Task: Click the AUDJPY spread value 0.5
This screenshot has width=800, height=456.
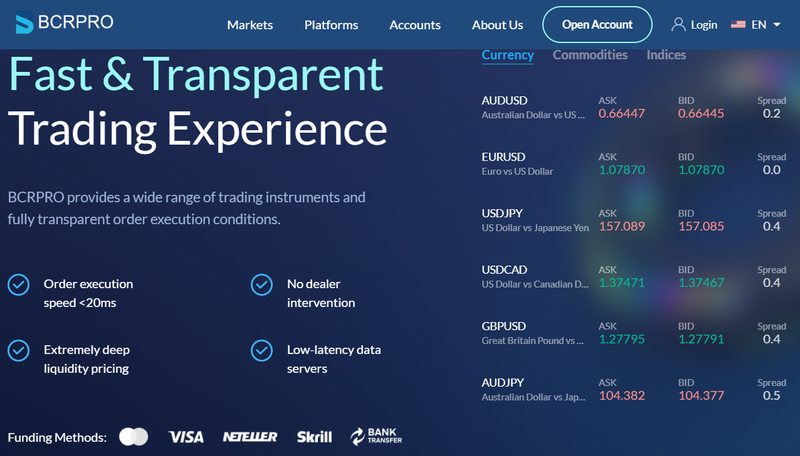Action: (771, 396)
